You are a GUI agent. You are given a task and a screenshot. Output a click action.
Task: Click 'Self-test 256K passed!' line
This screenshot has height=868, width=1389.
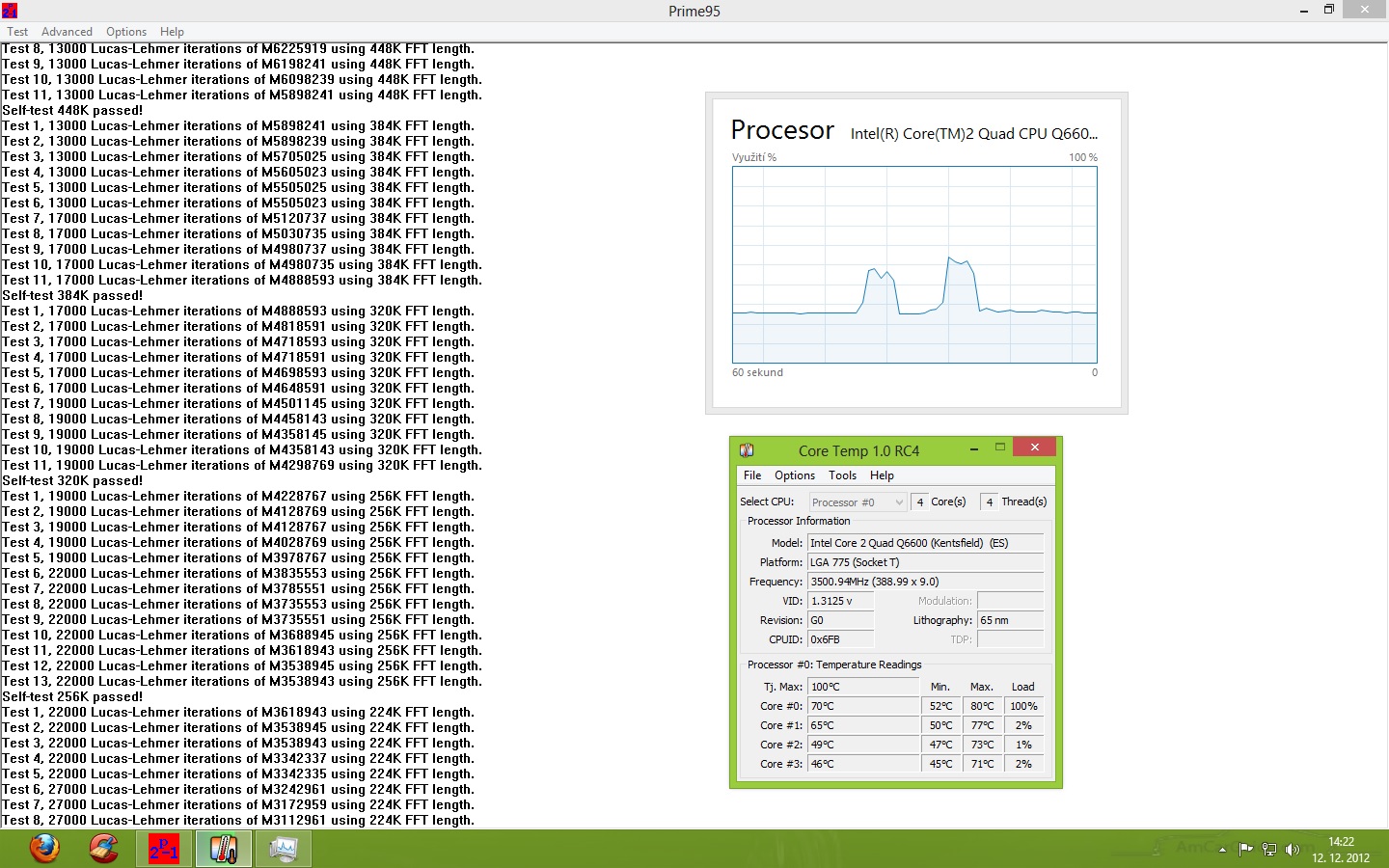(72, 697)
